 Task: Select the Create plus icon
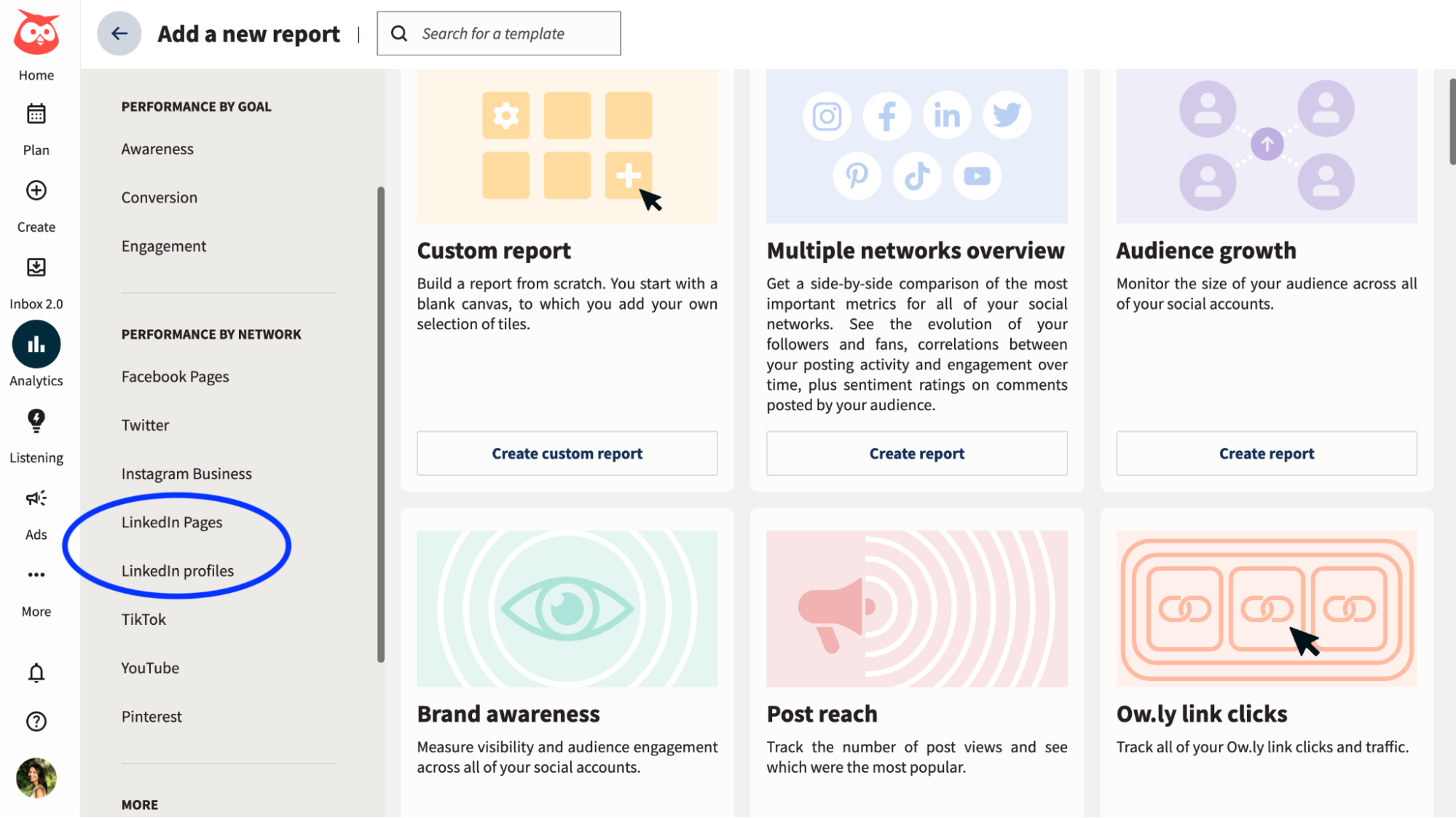(x=35, y=191)
